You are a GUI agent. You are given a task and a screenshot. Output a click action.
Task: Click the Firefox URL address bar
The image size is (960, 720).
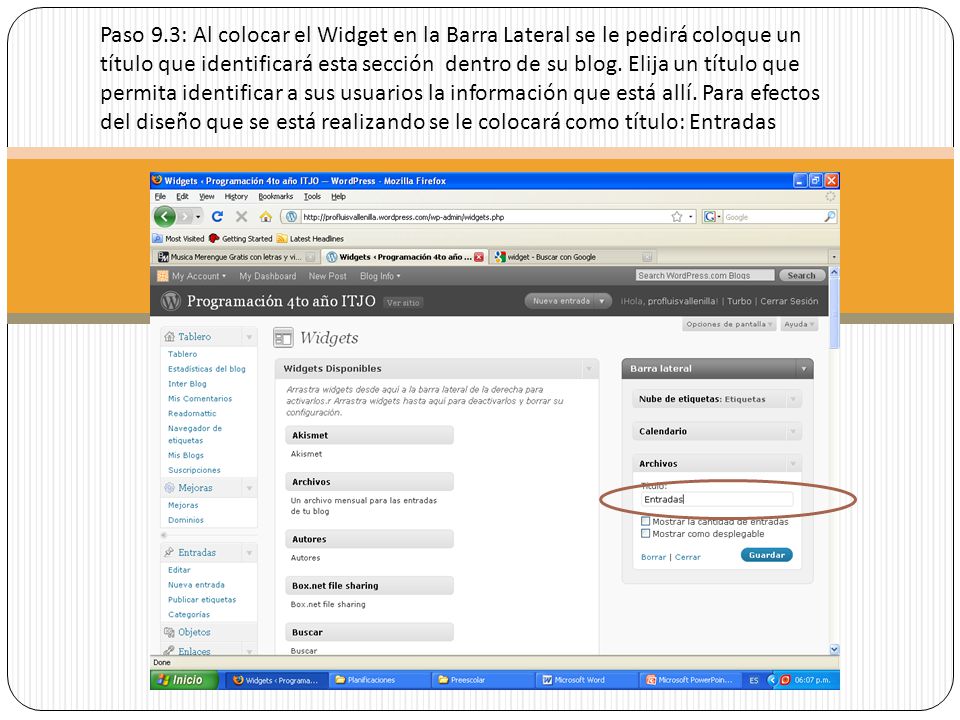coord(489,217)
